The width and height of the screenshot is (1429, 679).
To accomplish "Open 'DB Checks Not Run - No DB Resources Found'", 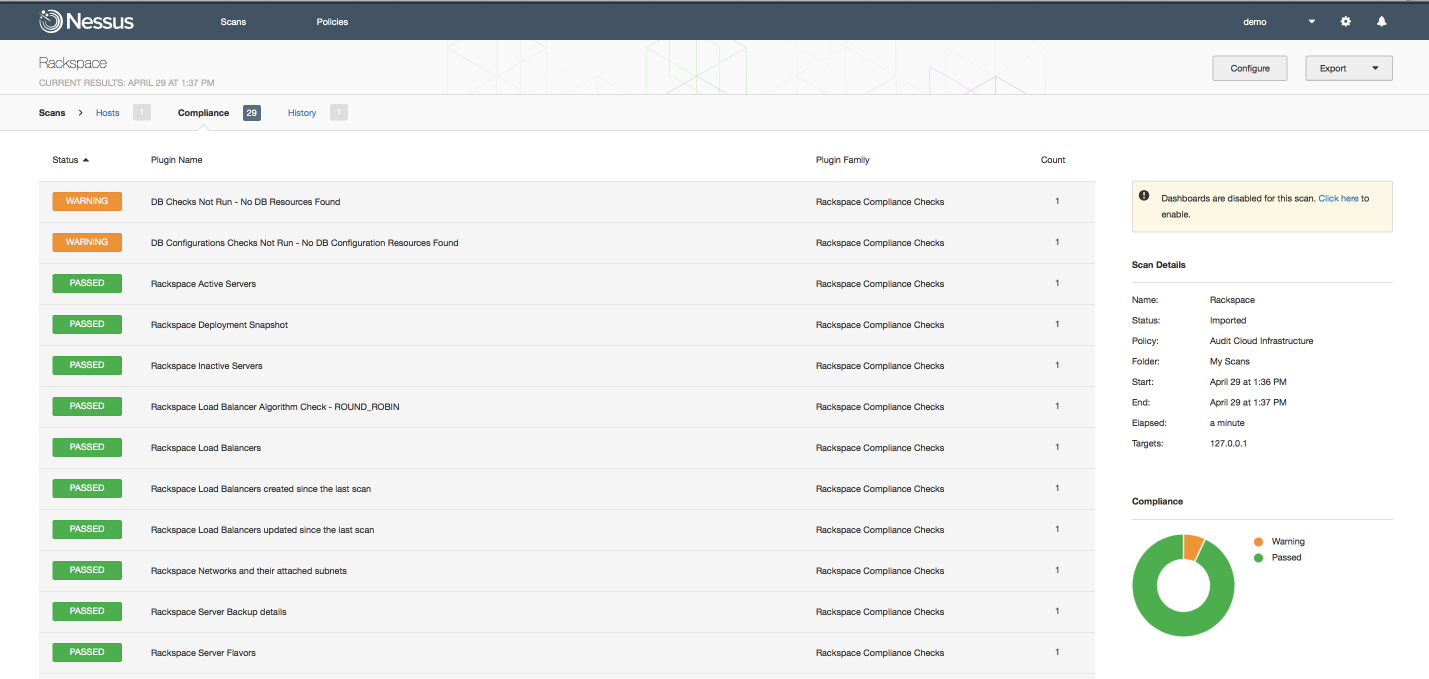I will tap(567, 202).
